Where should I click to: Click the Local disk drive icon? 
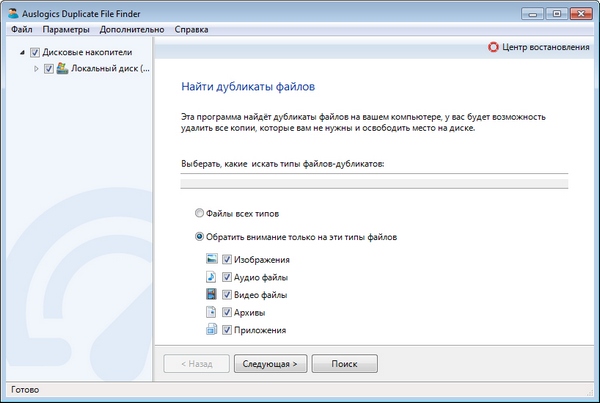pos(62,69)
